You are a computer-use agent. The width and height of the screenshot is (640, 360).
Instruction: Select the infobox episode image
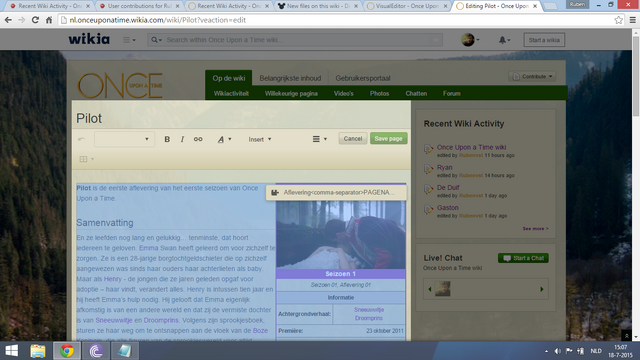pos(341,235)
